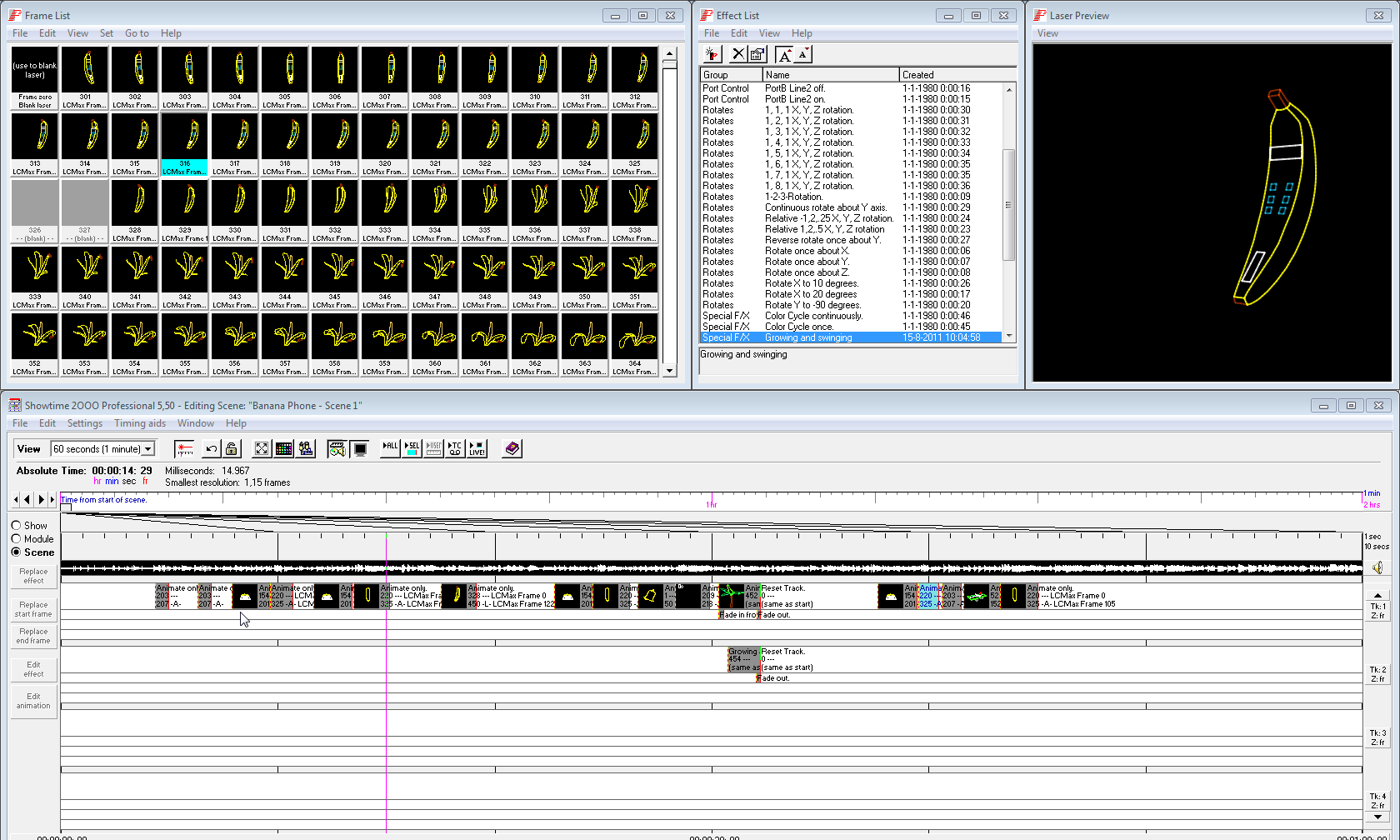Click the purple help book icon

point(512,449)
